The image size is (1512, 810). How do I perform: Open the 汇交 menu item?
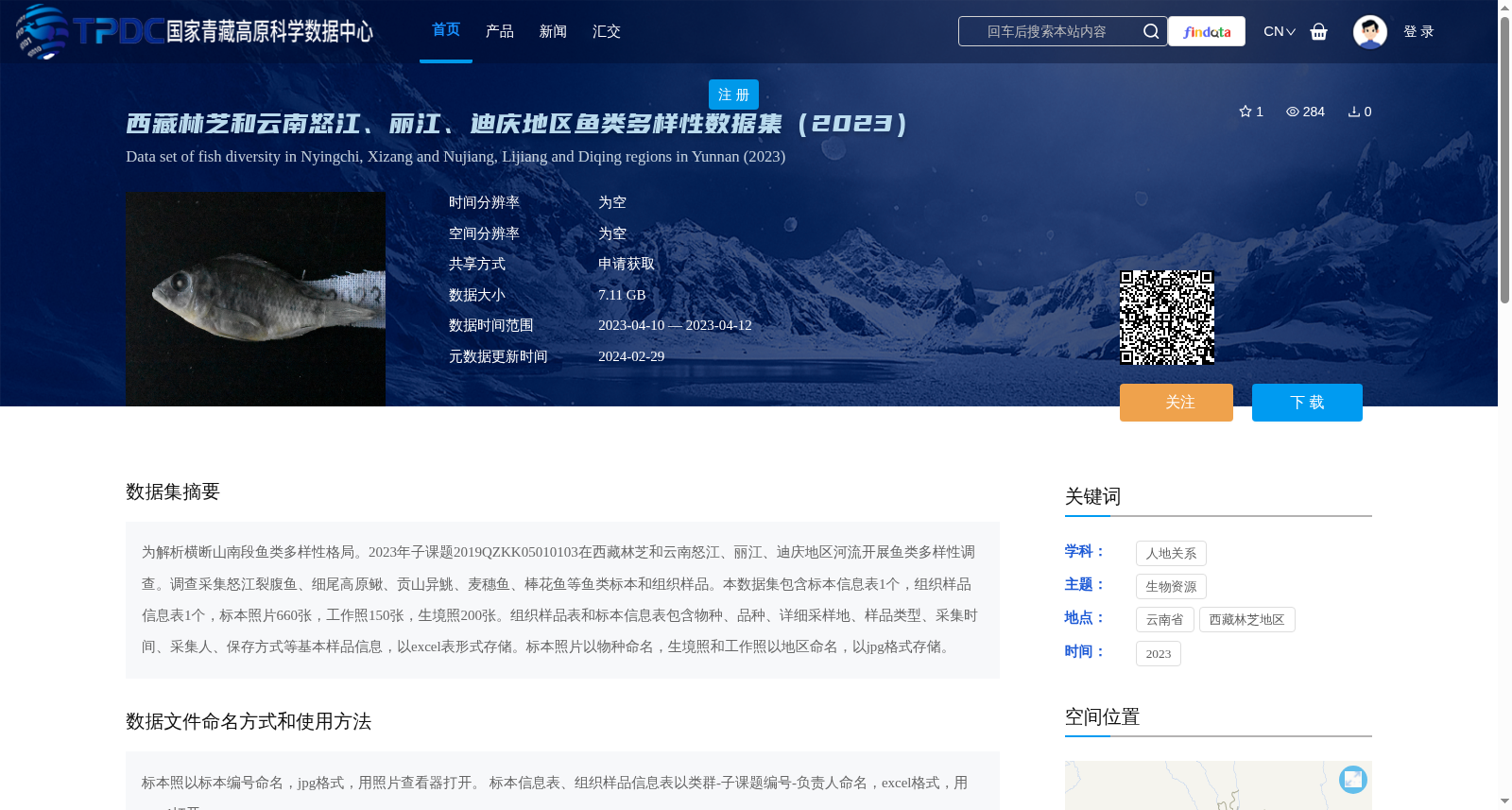pyautogui.click(x=607, y=31)
